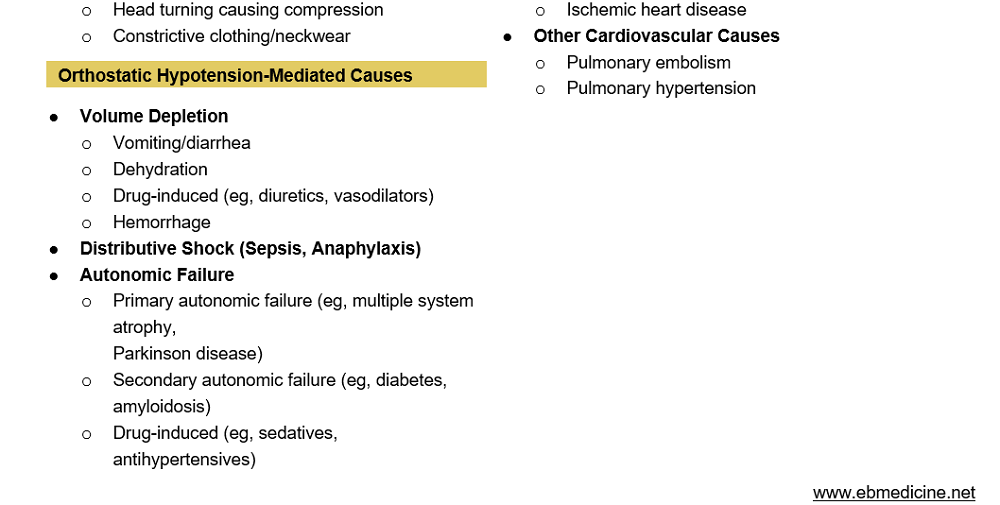Click the word antihypertensives
1000x505 pixels.
184,459
